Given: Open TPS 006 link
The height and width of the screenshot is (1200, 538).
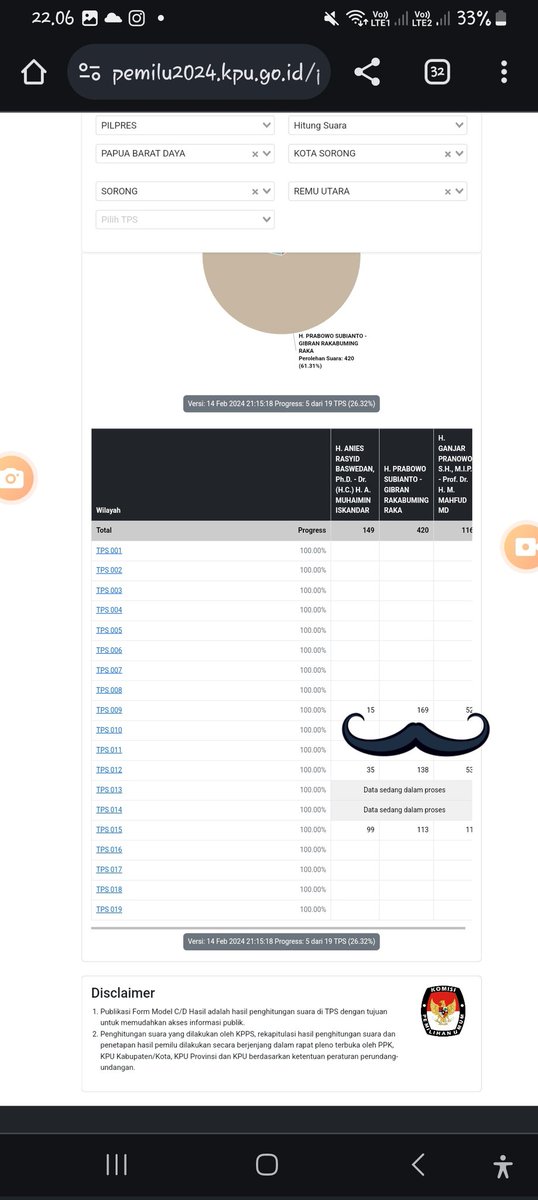Looking at the screenshot, I should coord(109,650).
